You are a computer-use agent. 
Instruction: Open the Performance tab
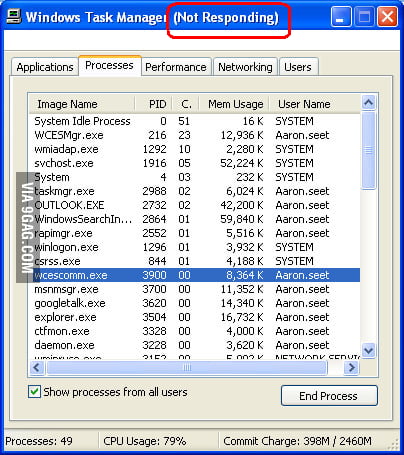[x=176, y=67]
